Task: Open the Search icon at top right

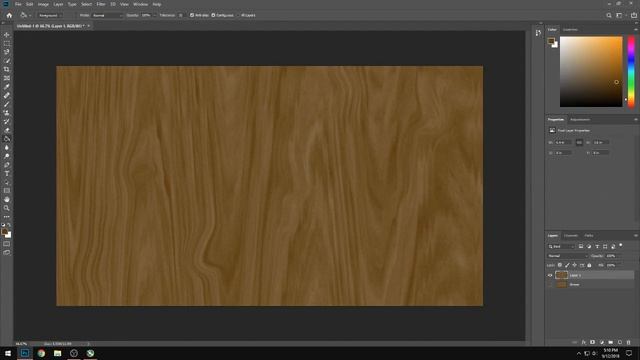Action: click(609, 15)
